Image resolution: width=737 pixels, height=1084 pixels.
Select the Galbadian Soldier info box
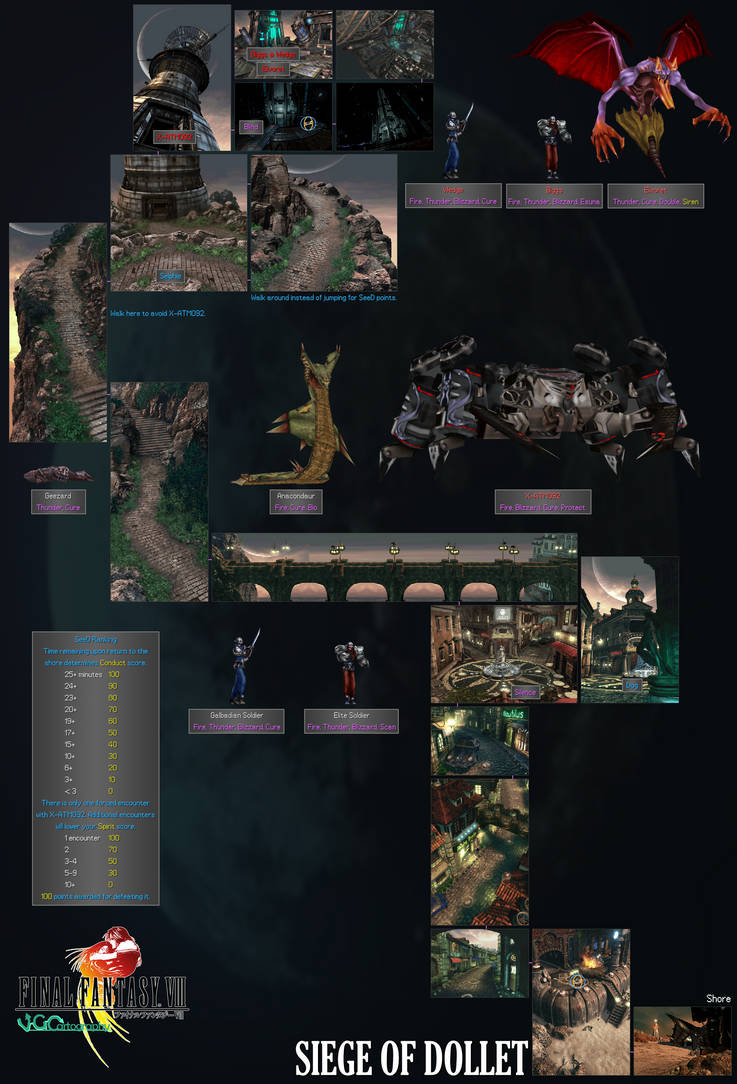236,721
